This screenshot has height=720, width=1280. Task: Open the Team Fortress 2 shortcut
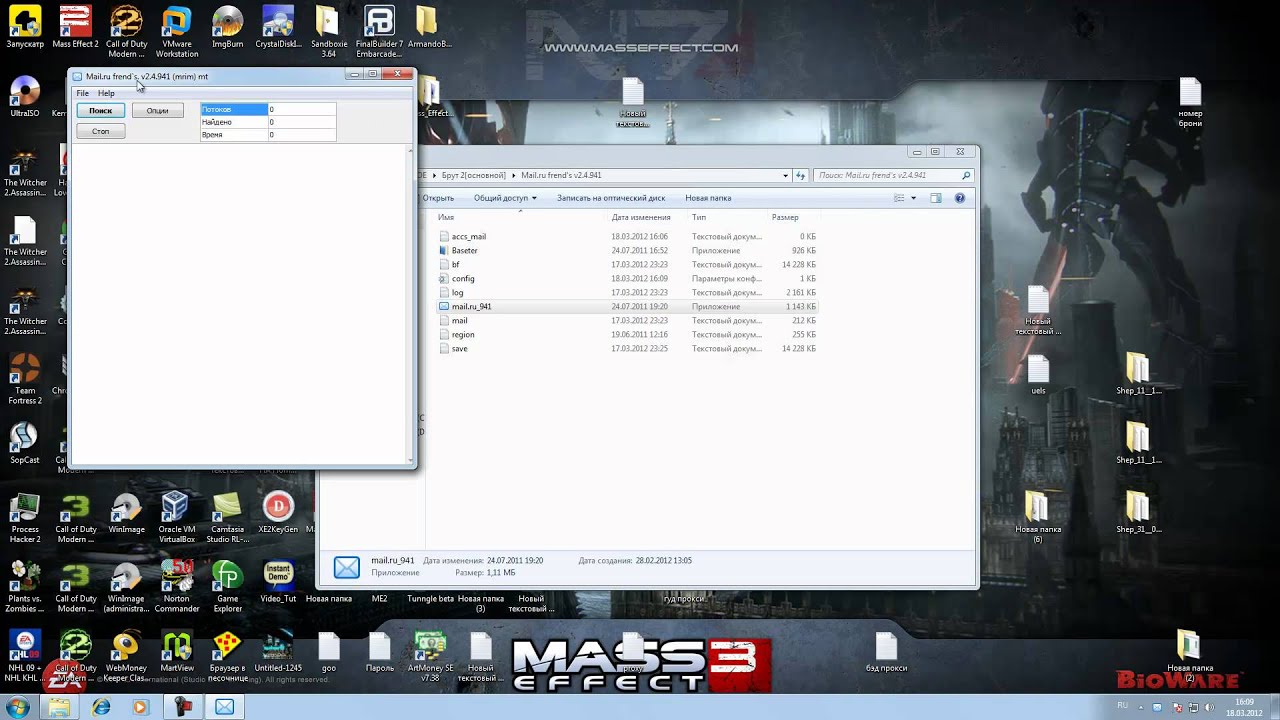coord(25,379)
